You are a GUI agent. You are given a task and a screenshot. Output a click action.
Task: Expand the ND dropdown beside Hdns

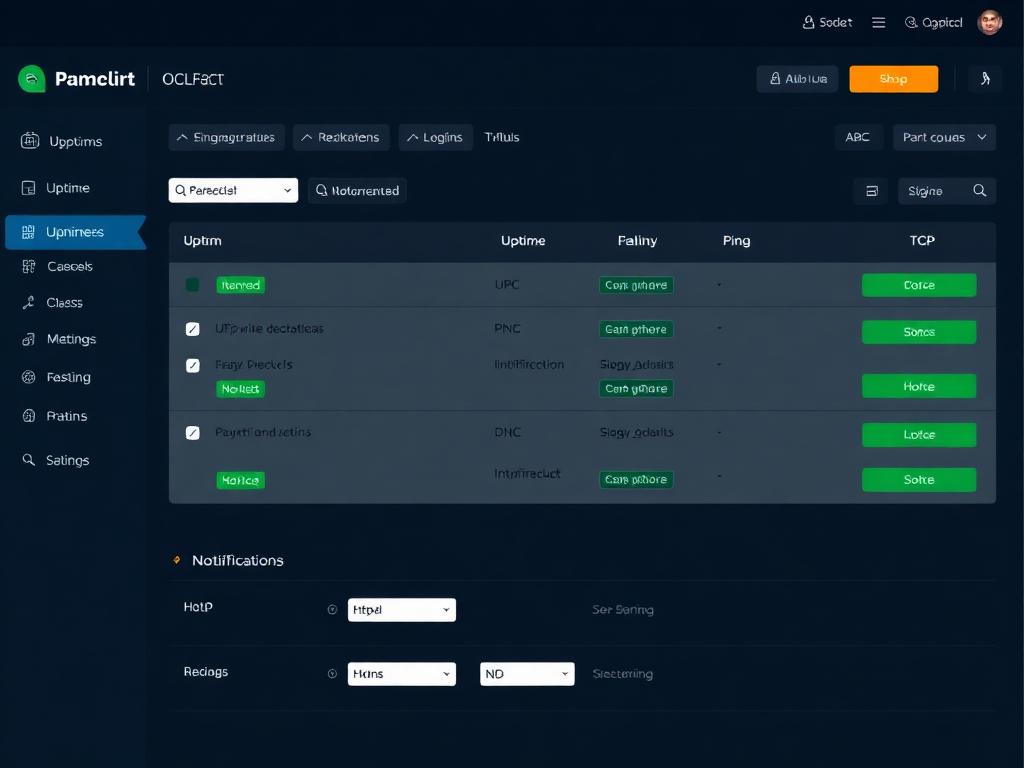[527, 673]
